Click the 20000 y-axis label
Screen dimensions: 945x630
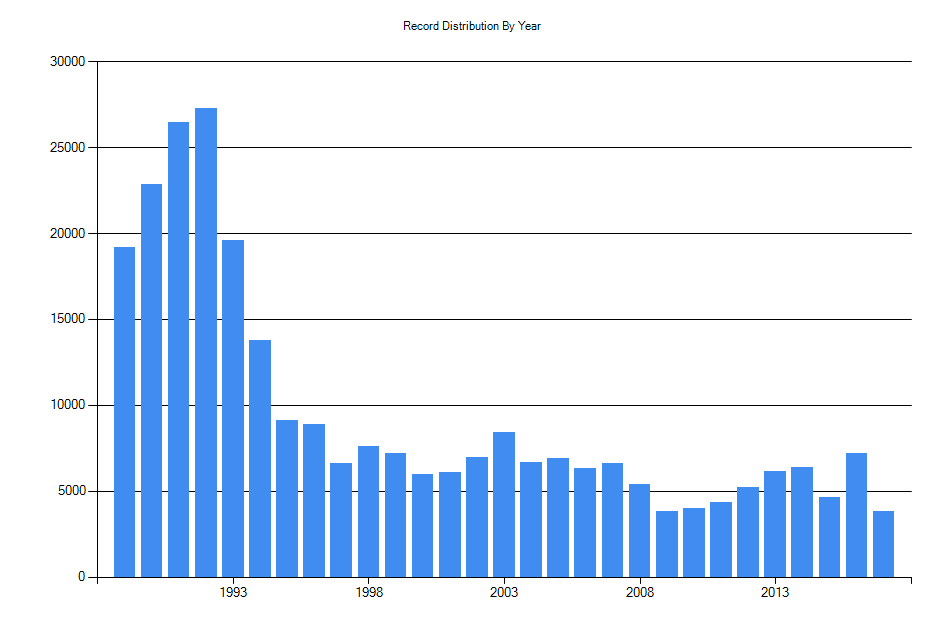68,234
